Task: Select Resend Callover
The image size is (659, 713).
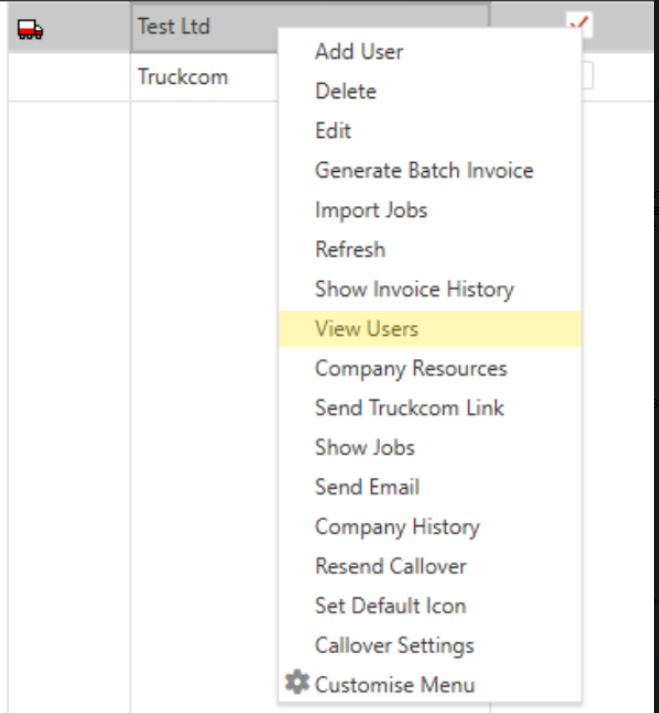Action: click(x=390, y=566)
